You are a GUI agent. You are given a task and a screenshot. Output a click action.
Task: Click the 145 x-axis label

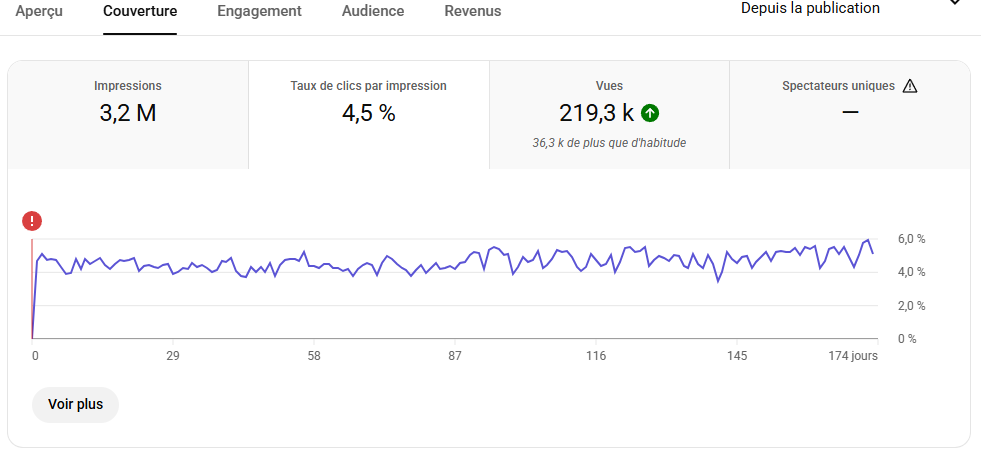[x=737, y=356]
